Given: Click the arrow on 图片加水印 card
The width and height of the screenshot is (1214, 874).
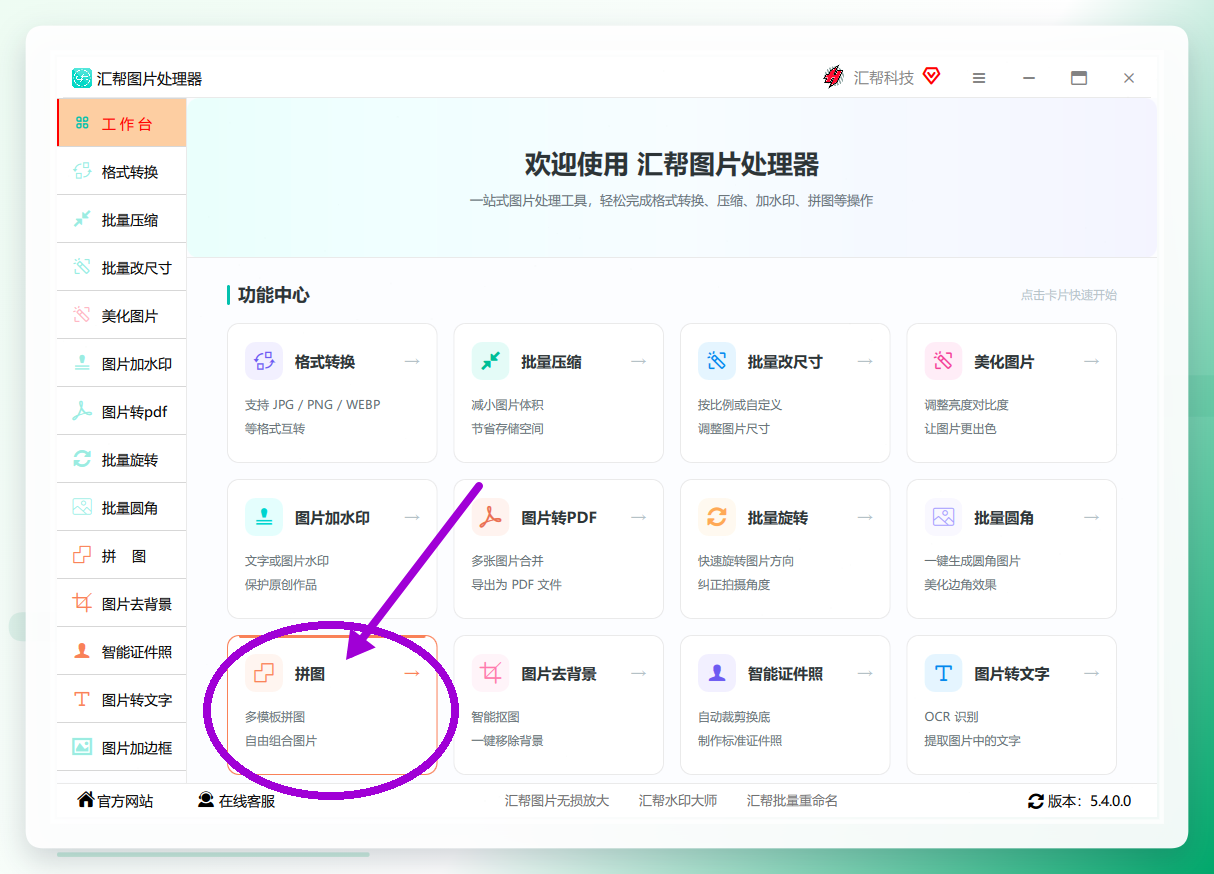Looking at the screenshot, I should 412,517.
